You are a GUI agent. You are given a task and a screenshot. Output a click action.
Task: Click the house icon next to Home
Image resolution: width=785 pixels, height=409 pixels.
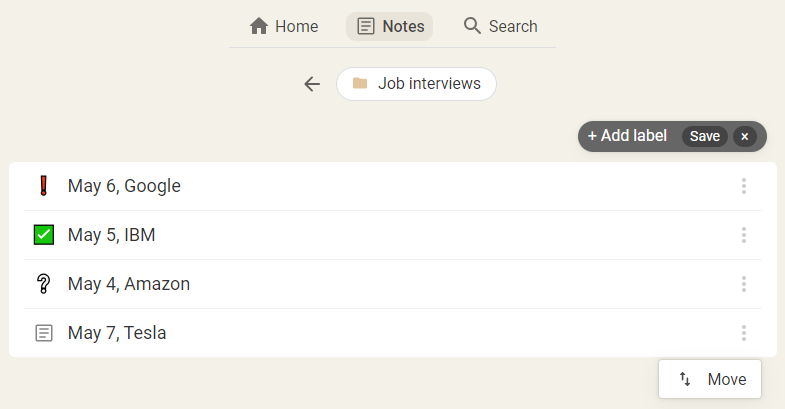259,26
